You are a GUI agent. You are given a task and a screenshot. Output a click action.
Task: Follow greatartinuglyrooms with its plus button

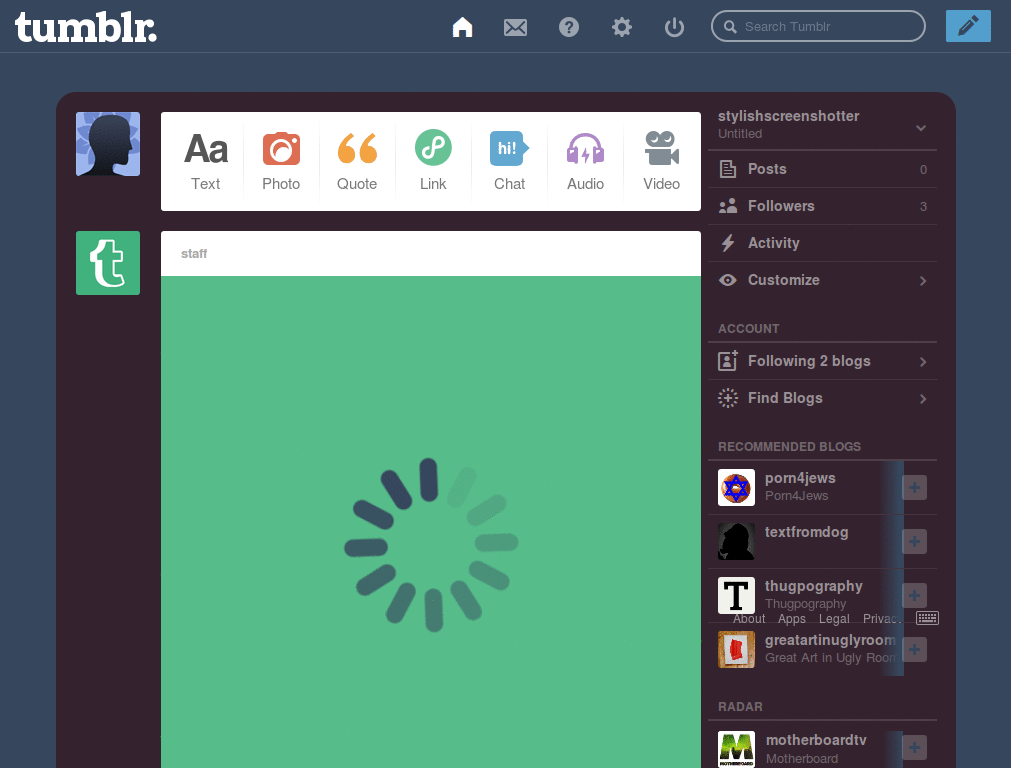click(914, 649)
